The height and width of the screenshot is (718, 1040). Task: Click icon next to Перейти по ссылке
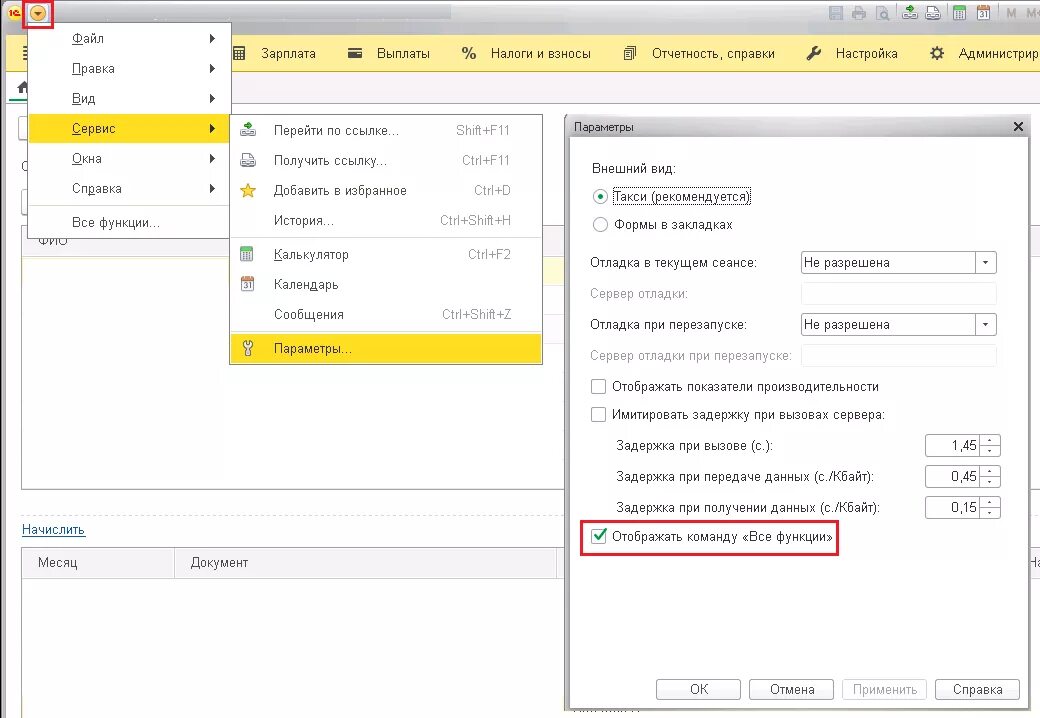tap(248, 129)
